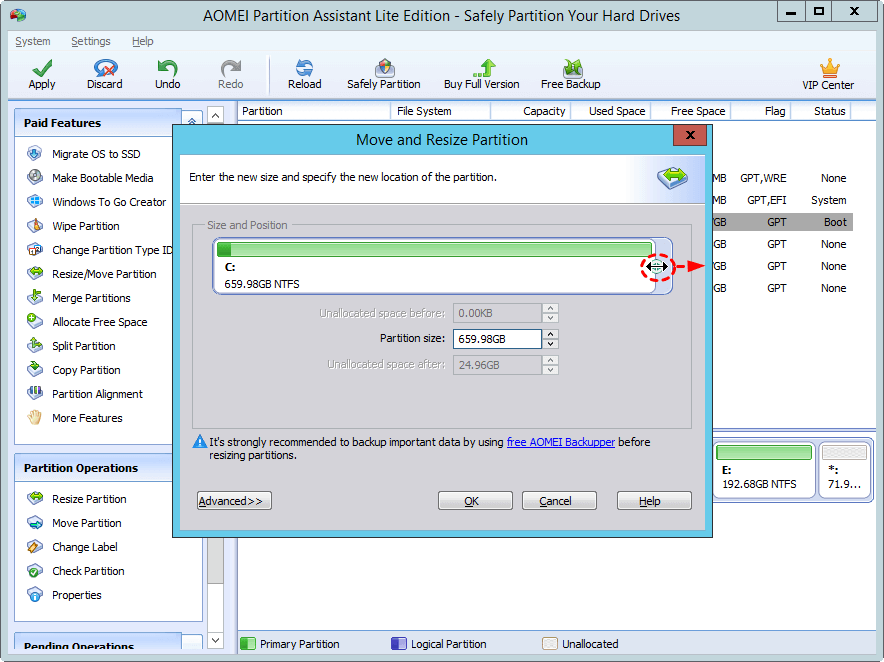Select Move Partition operation
Viewport: 884px width, 662px height.
pyautogui.click(x=87, y=523)
